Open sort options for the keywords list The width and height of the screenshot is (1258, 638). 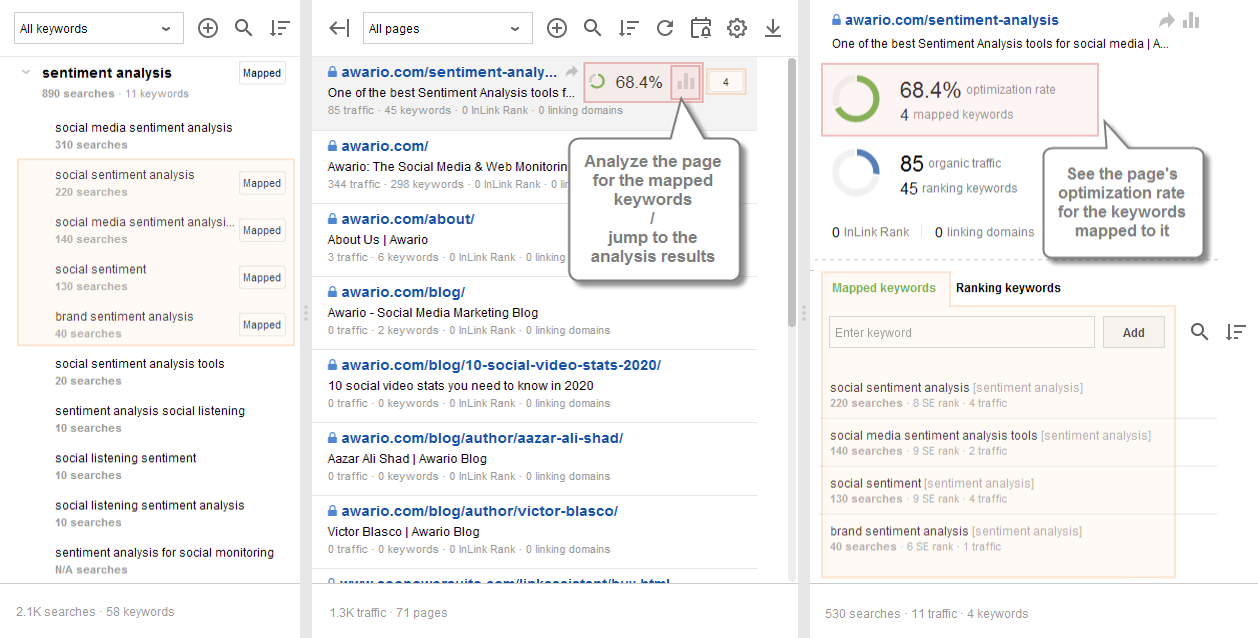coord(280,28)
